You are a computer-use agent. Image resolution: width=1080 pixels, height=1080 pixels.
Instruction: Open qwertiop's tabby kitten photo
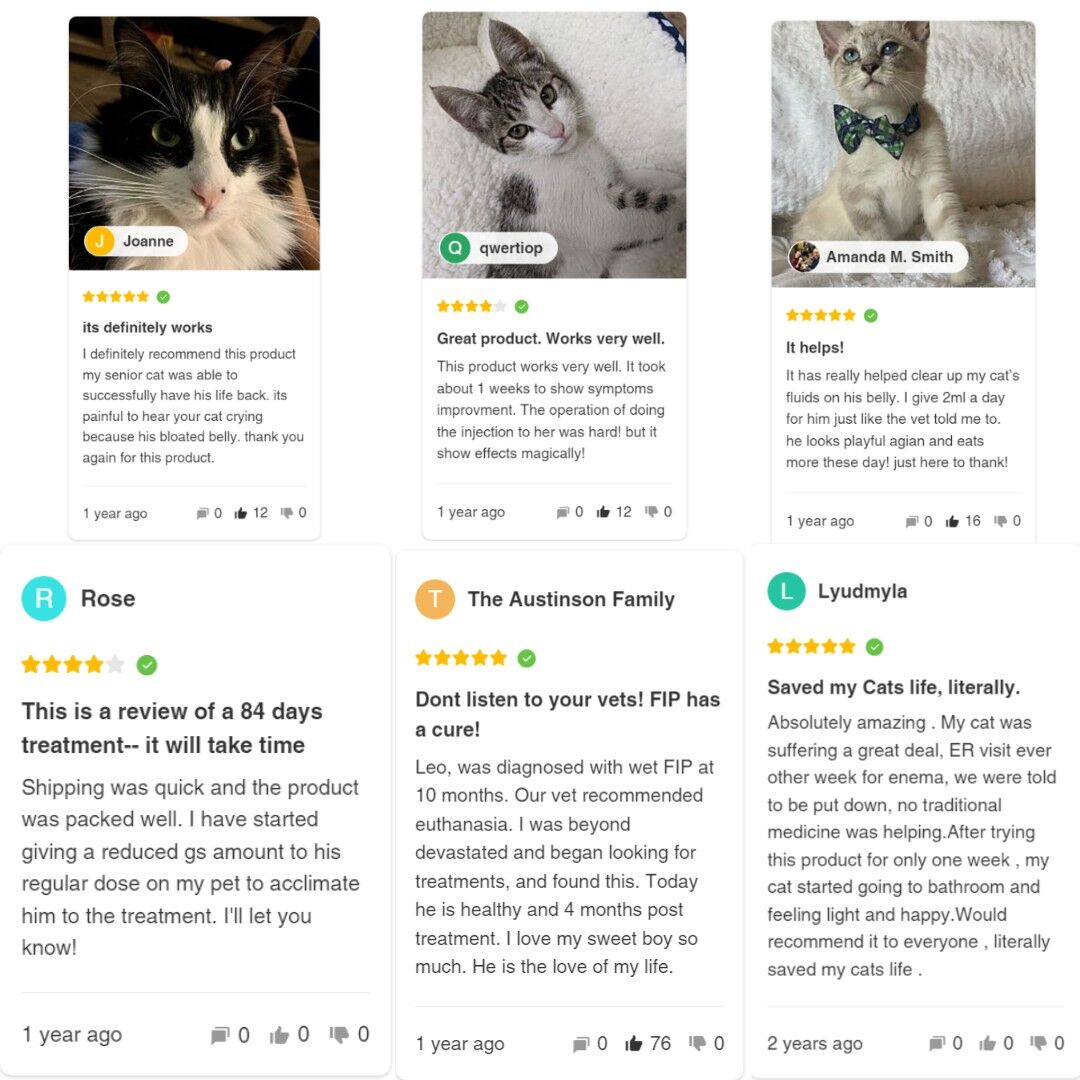click(554, 145)
